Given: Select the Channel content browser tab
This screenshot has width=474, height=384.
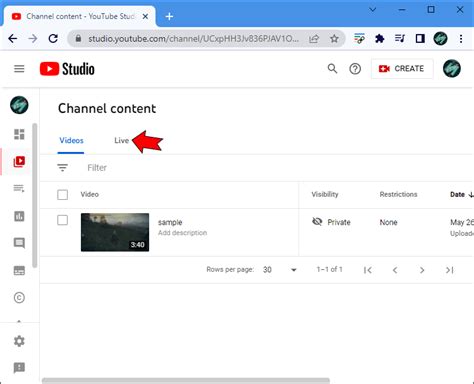Looking at the screenshot, I should (x=79, y=16).
